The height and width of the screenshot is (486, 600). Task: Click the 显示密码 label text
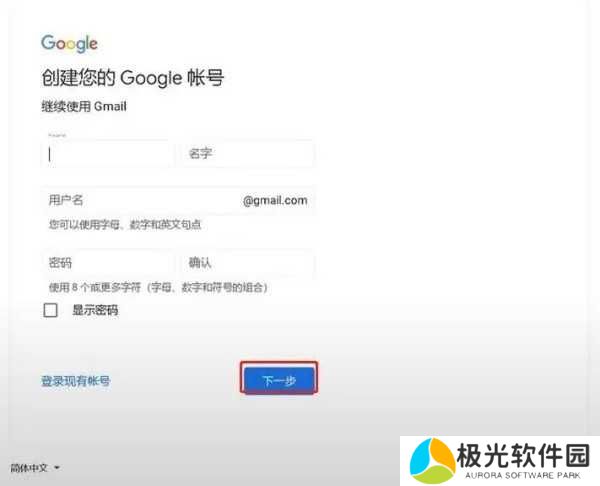pos(95,310)
